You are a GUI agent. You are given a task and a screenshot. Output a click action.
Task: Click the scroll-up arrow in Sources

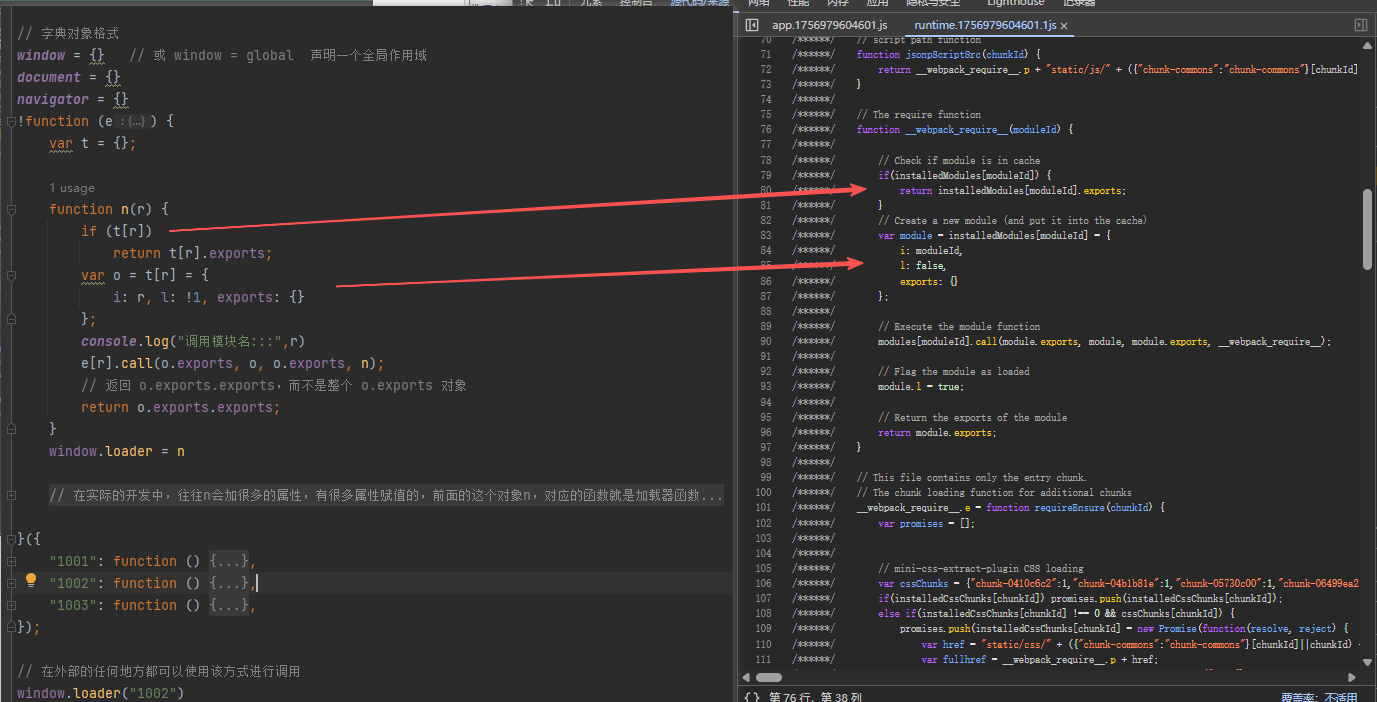[x=1367, y=47]
